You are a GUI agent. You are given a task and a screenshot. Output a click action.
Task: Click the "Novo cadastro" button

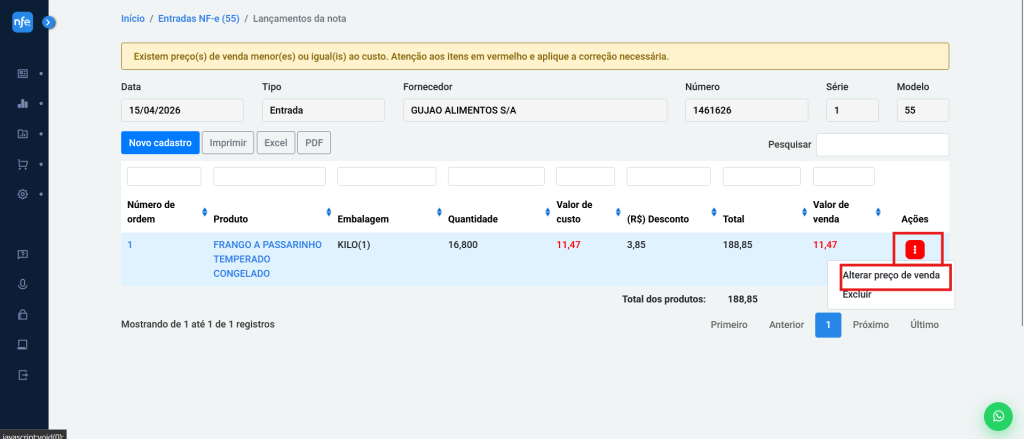click(x=160, y=143)
